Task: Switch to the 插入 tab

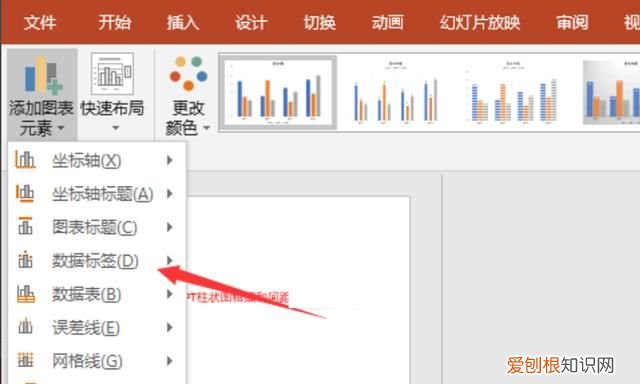Action: click(183, 22)
